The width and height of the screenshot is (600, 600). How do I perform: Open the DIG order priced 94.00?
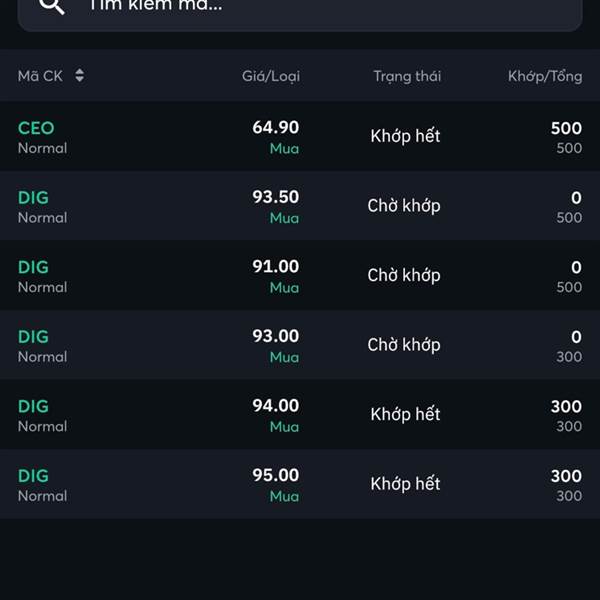pos(300,415)
